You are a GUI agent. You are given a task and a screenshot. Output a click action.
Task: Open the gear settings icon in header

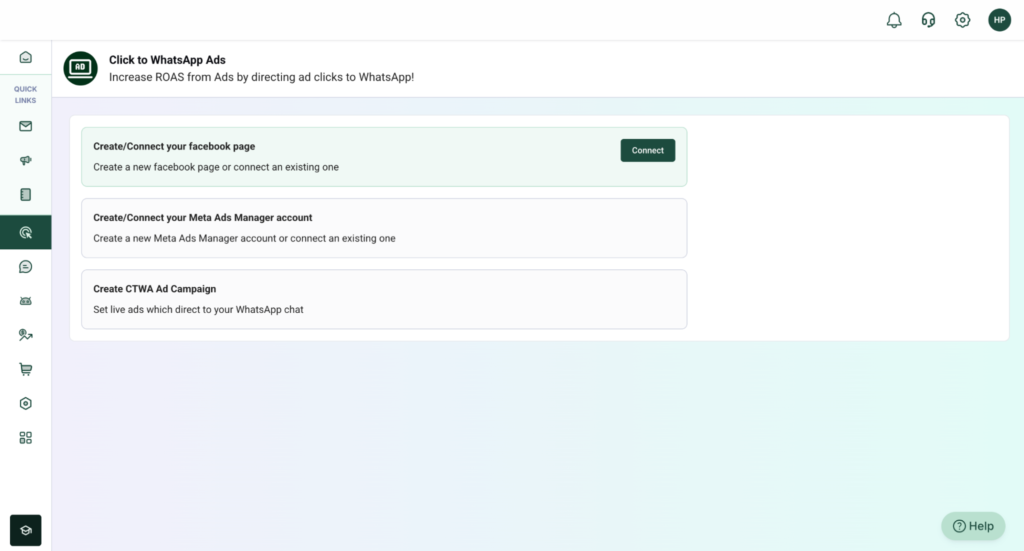(963, 20)
